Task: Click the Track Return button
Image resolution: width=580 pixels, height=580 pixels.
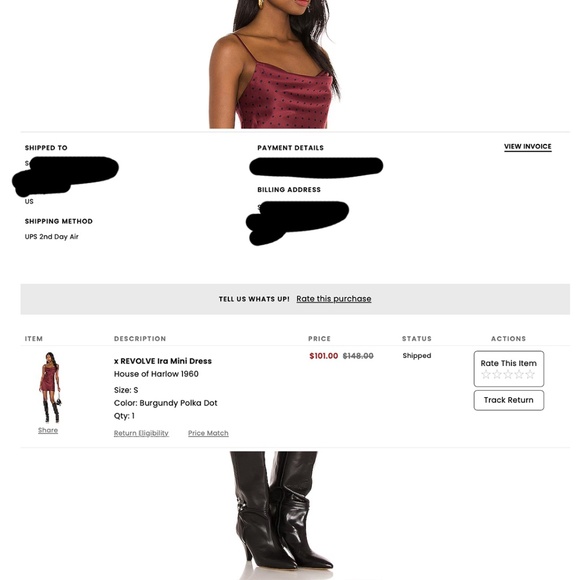Action: pyautogui.click(x=509, y=400)
